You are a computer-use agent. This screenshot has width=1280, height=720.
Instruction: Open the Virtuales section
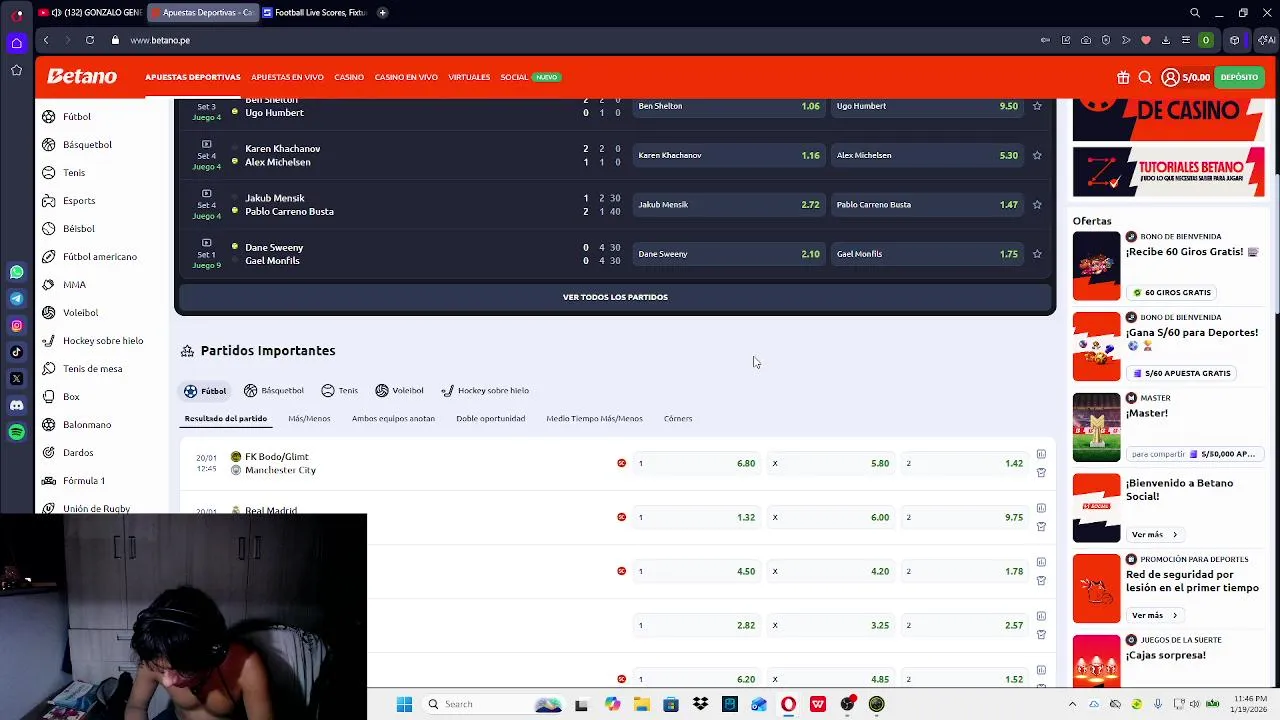469,77
